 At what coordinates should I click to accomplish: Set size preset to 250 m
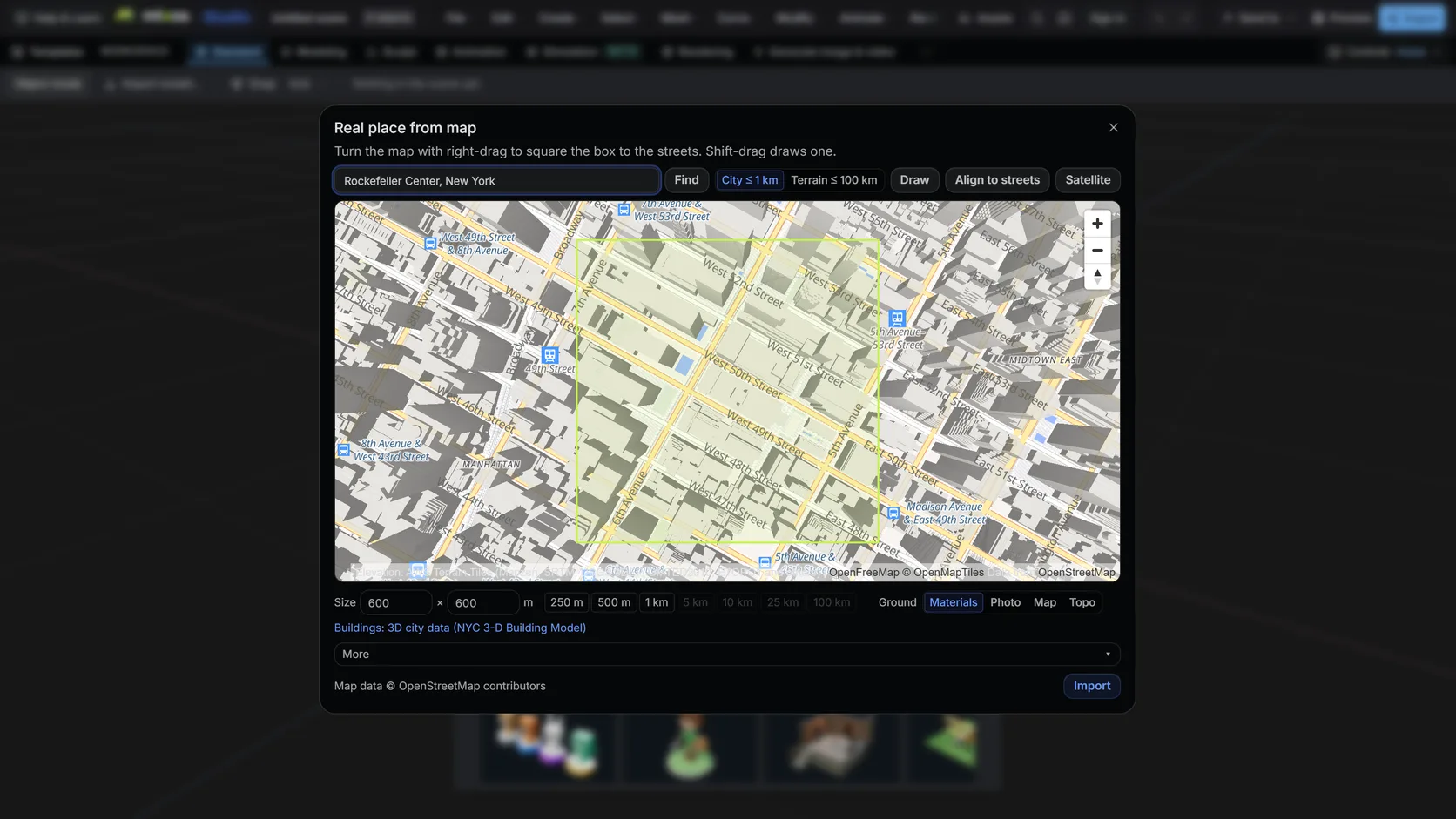coord(567,602)
